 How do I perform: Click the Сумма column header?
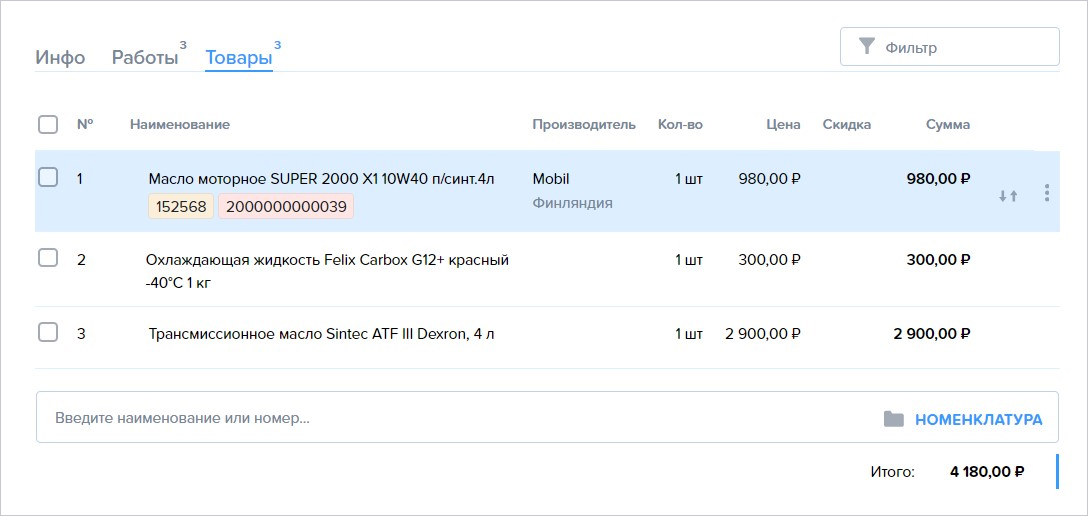[x=948, y=125]
